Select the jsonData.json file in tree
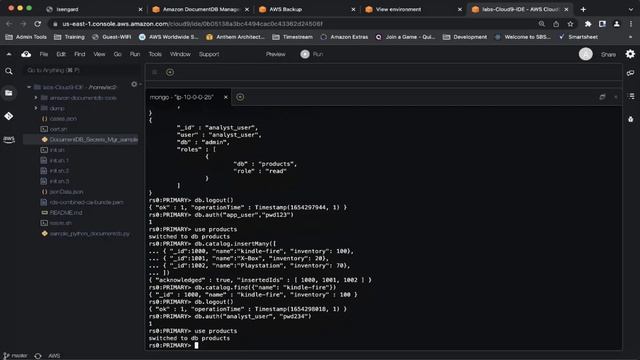Image resolution: width=640 pixels, height=360 pixels. pos(66,191)
